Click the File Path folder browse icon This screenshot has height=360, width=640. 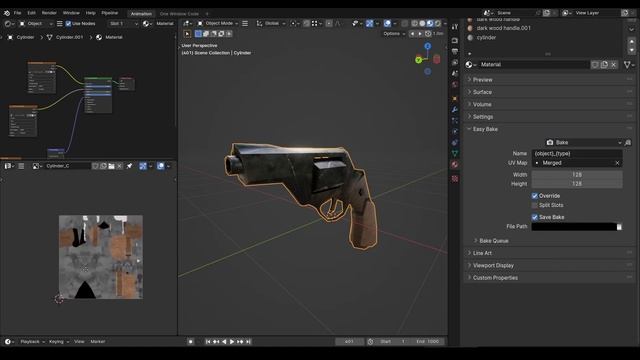click(619, 227)
